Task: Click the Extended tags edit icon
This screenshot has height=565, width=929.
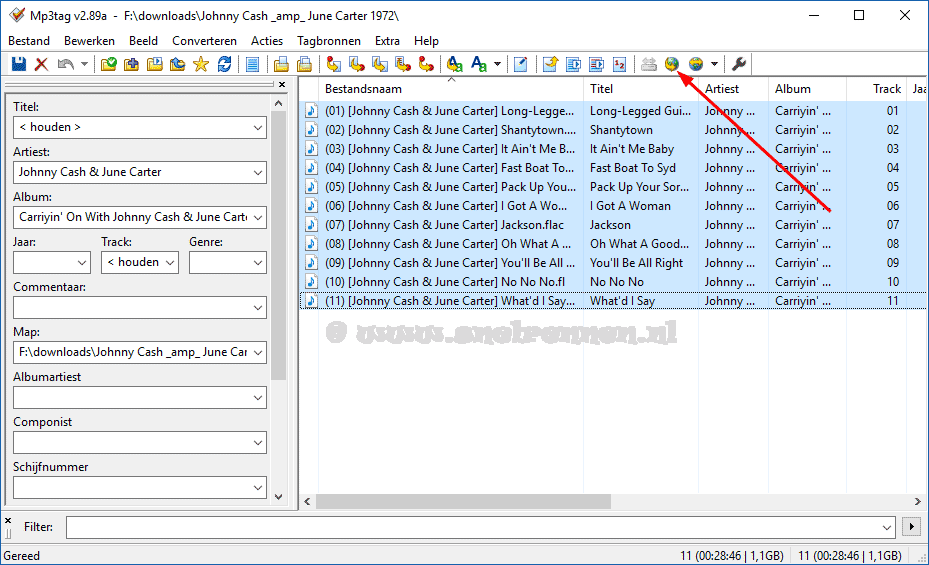Action: coord(521,64)
